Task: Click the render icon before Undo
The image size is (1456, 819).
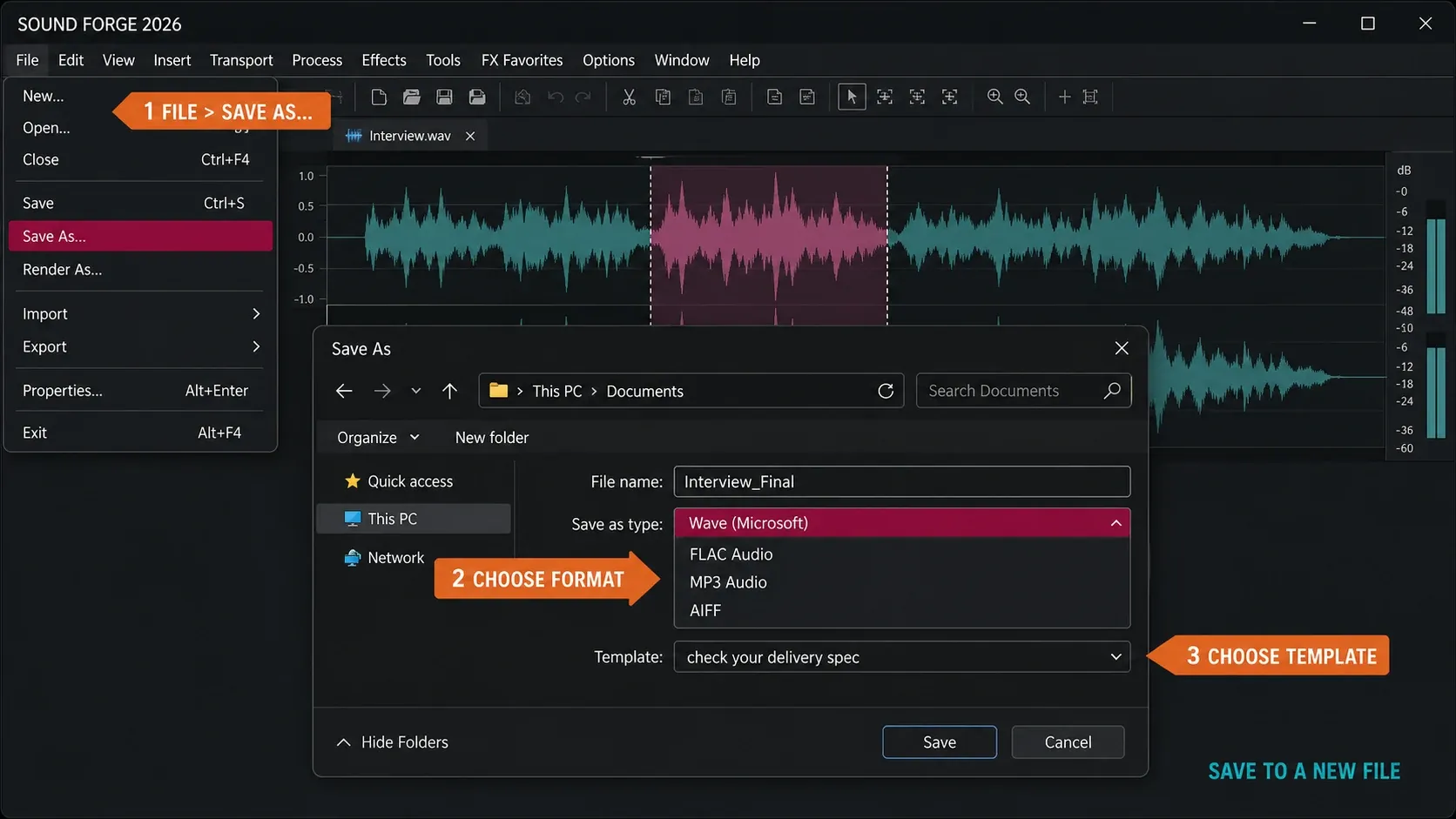Action: pyautogui.click(x=522, y=97)
